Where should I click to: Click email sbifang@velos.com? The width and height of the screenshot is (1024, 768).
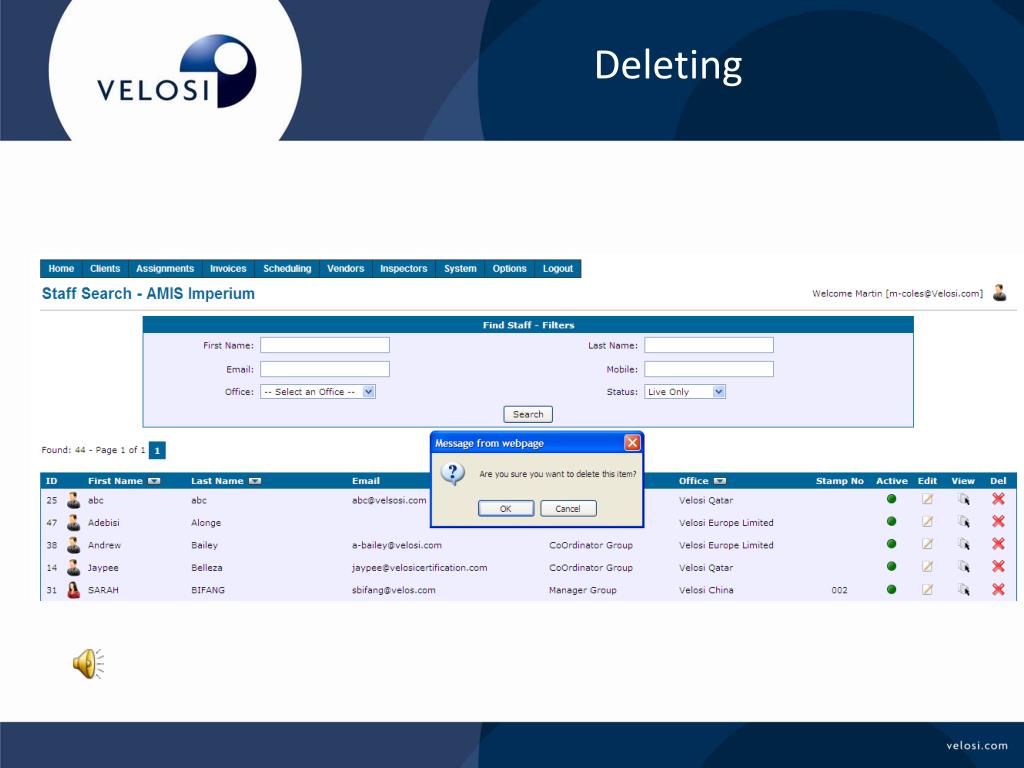click(x=394, y=590)
